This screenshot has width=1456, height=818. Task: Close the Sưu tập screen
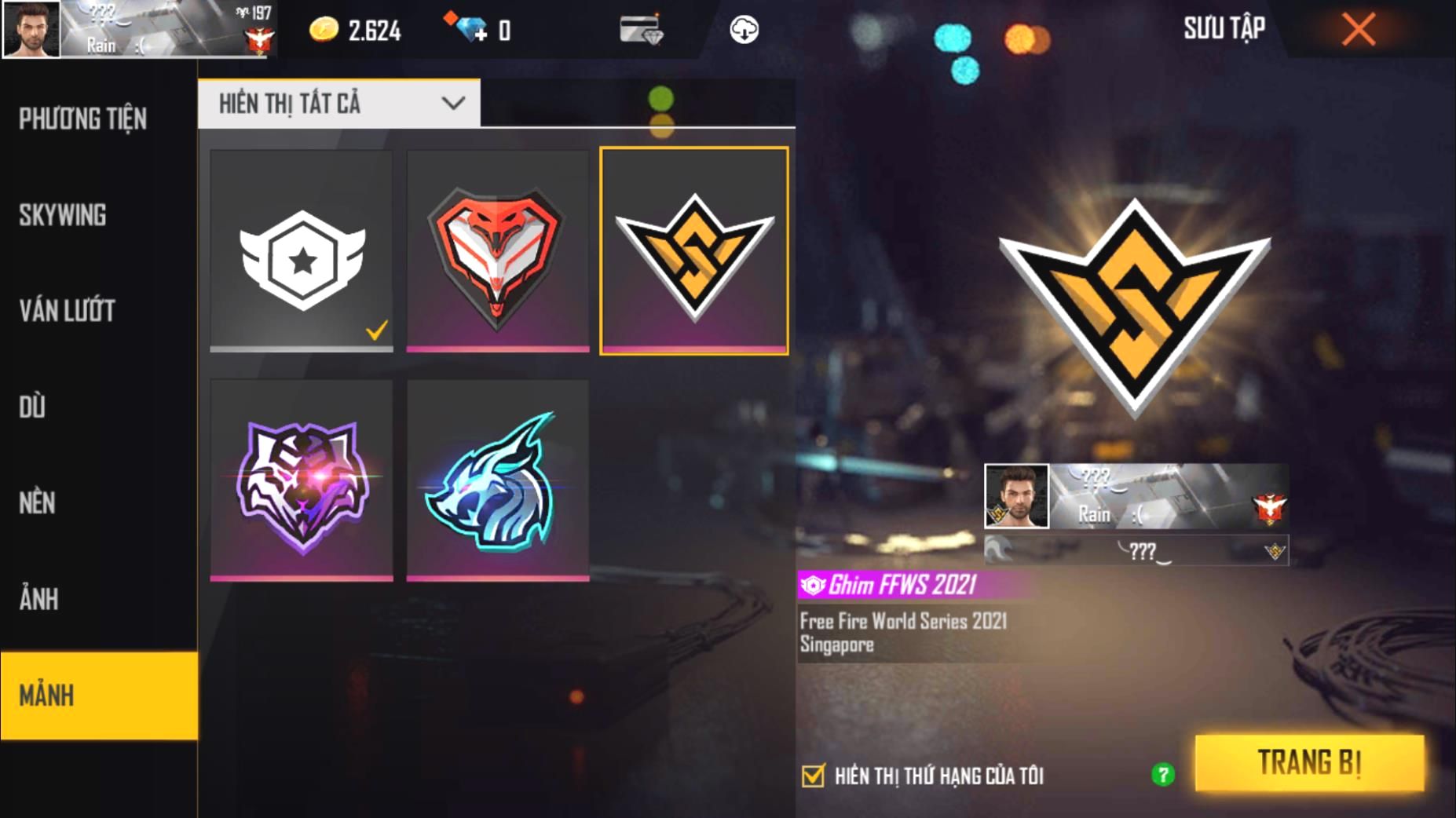click(1358, 30)
